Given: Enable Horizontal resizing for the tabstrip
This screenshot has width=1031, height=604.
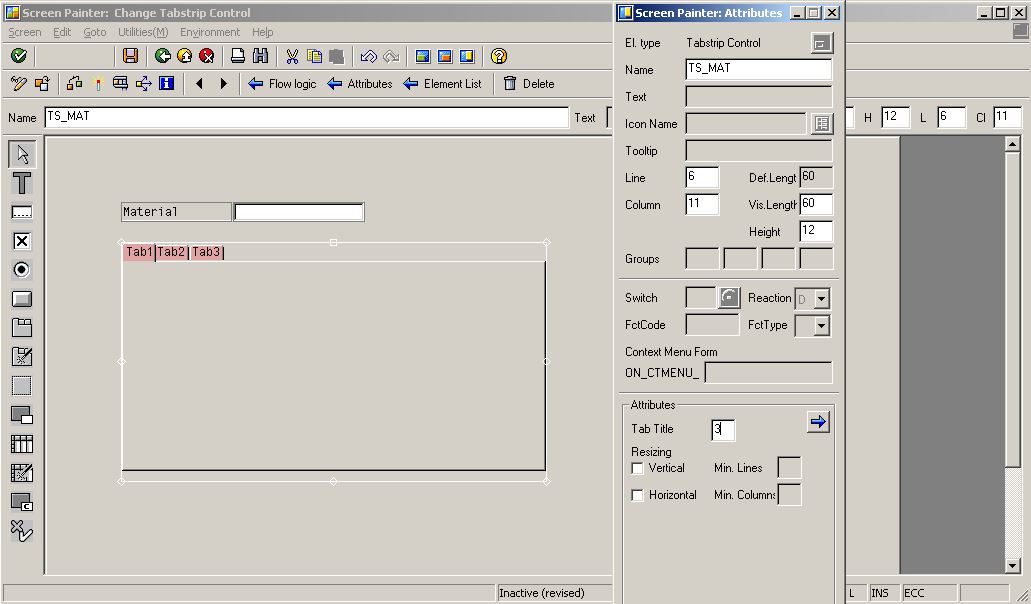Looking at the screenshot, I should tap(637, 495).
